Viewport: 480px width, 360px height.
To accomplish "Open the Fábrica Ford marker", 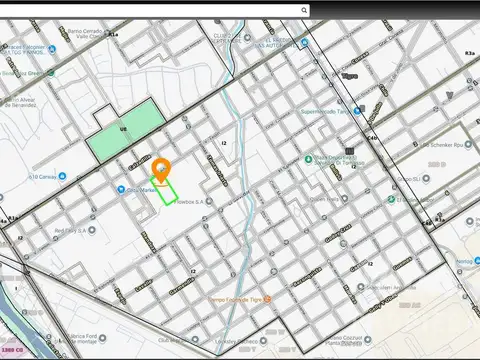I will coord(103,338).
